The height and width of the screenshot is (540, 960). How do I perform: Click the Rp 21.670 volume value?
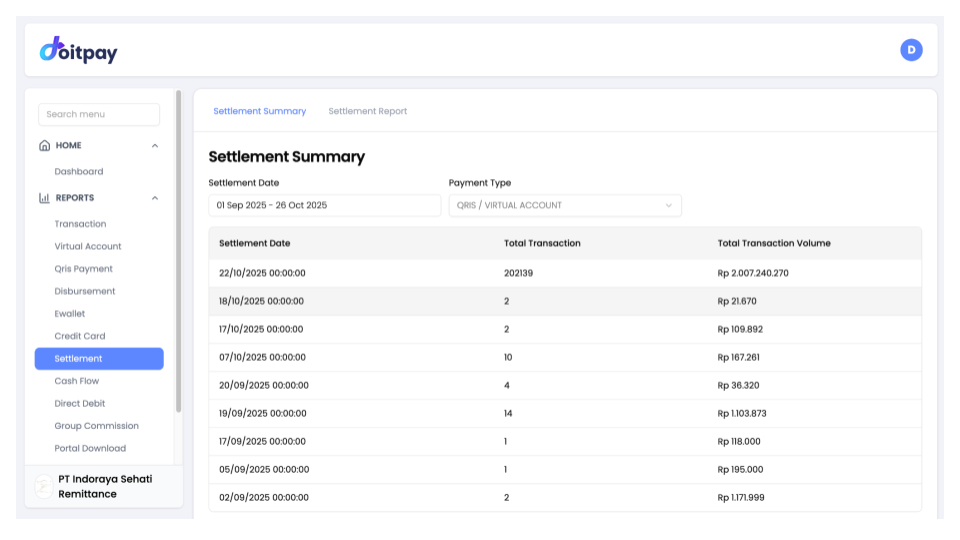737,301
